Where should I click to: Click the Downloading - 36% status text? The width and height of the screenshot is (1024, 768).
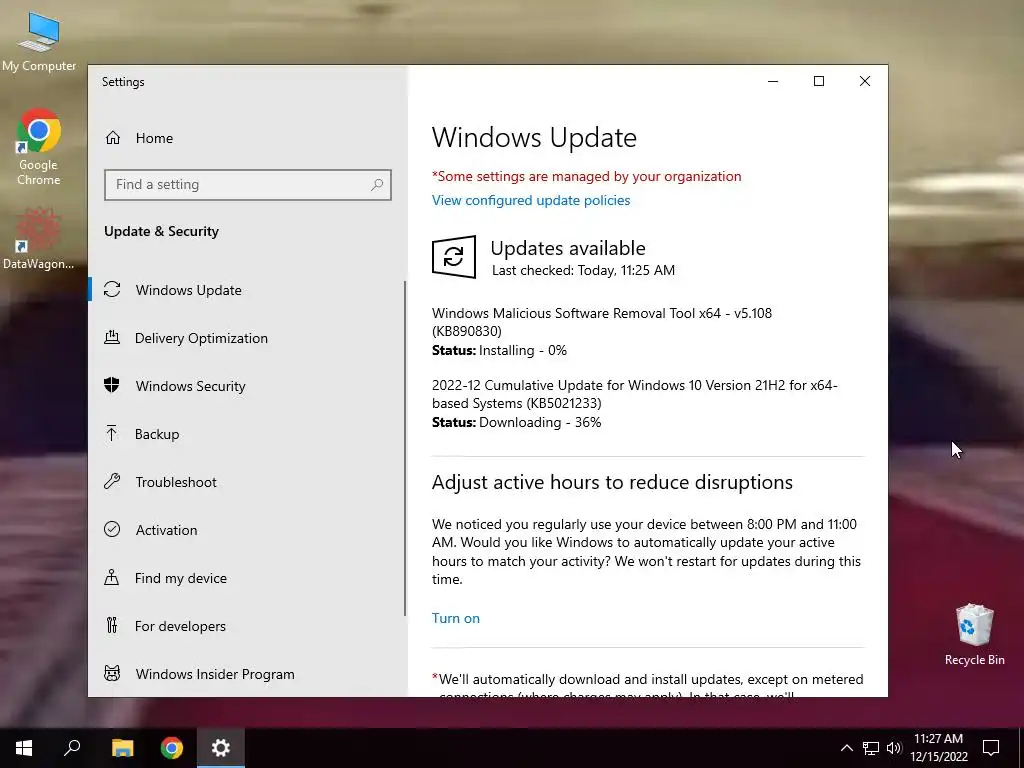517,423
